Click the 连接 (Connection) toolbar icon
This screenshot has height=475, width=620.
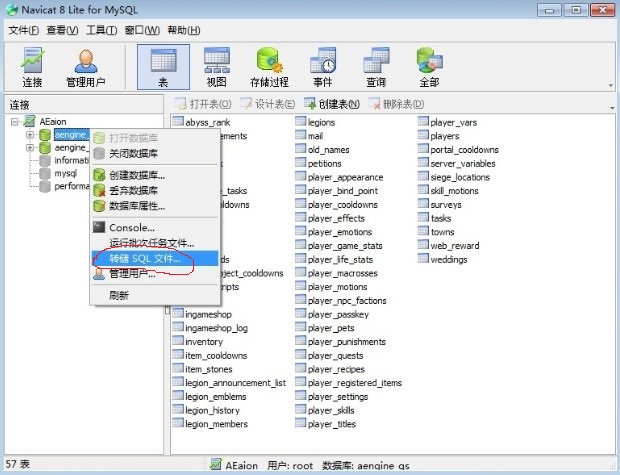pos(32,67)
